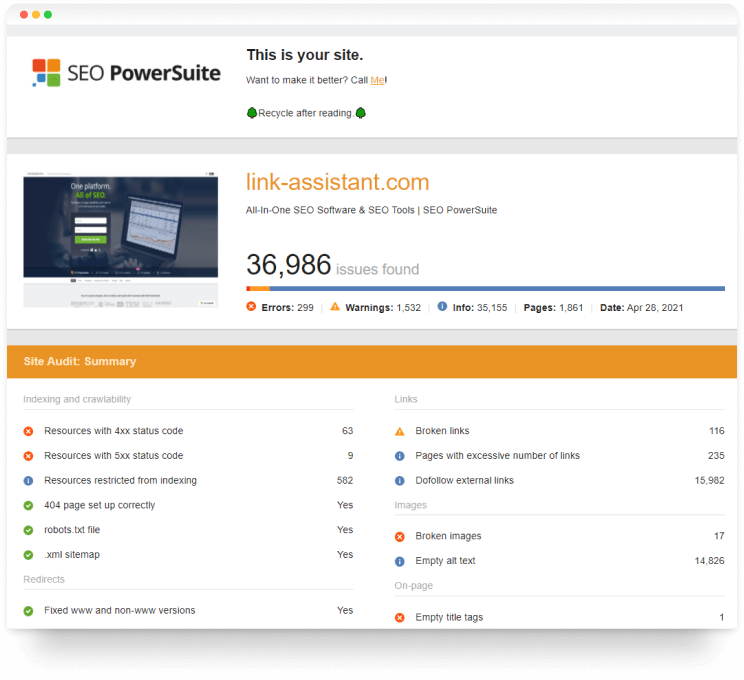Click the 'Date: Apr 28, 2021' stat
This screenshot has height=680, width=744.
click(642, 307)
